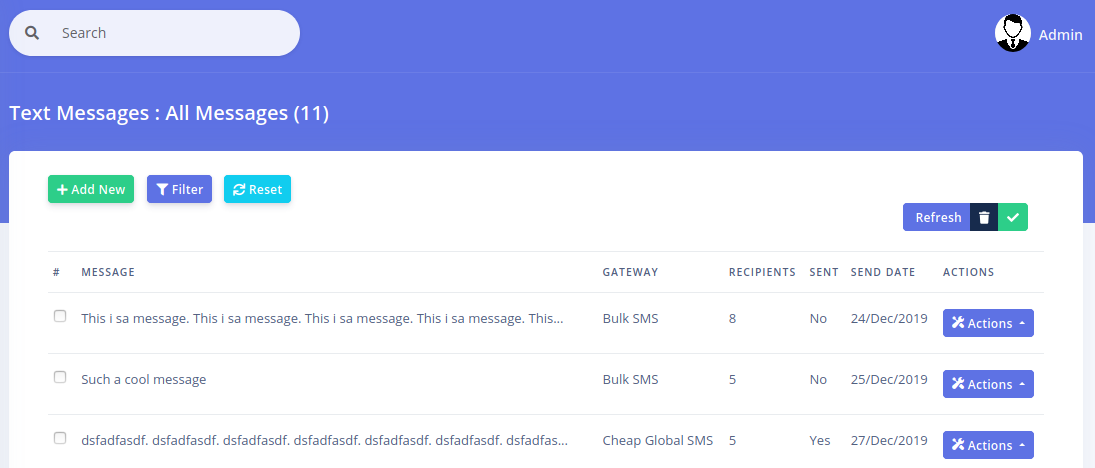
Task: Select the 'Such a cool message' checkbox
Action: pyautogui.click(x=60, y=377)
